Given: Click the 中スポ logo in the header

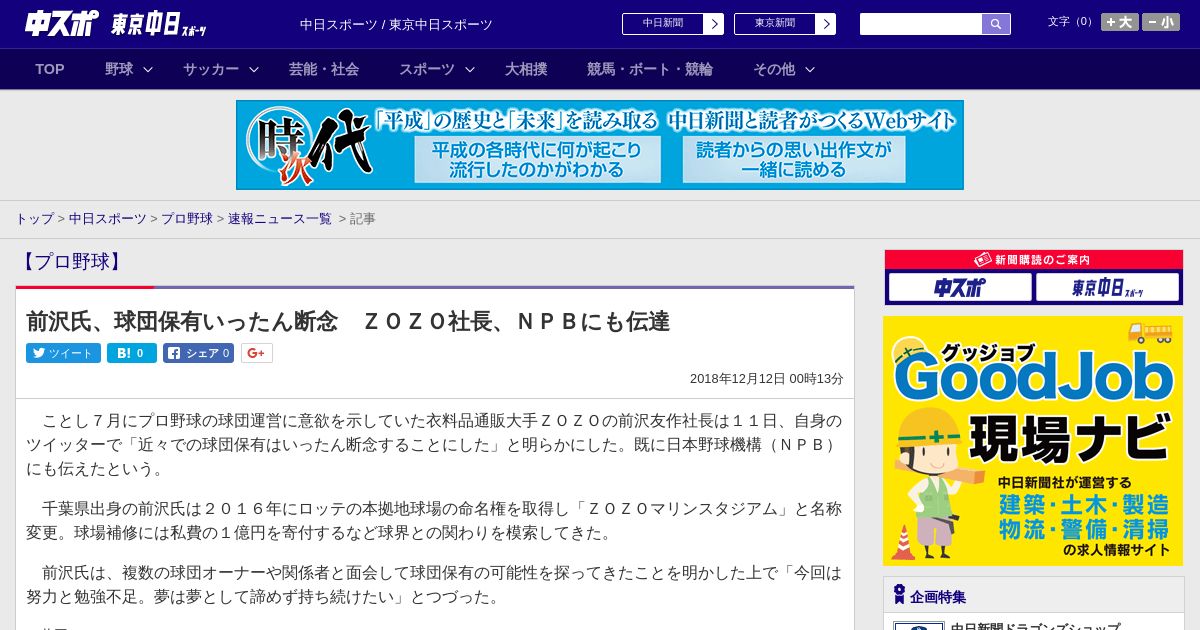Looking at the screenshot, I should click(61, 23).
